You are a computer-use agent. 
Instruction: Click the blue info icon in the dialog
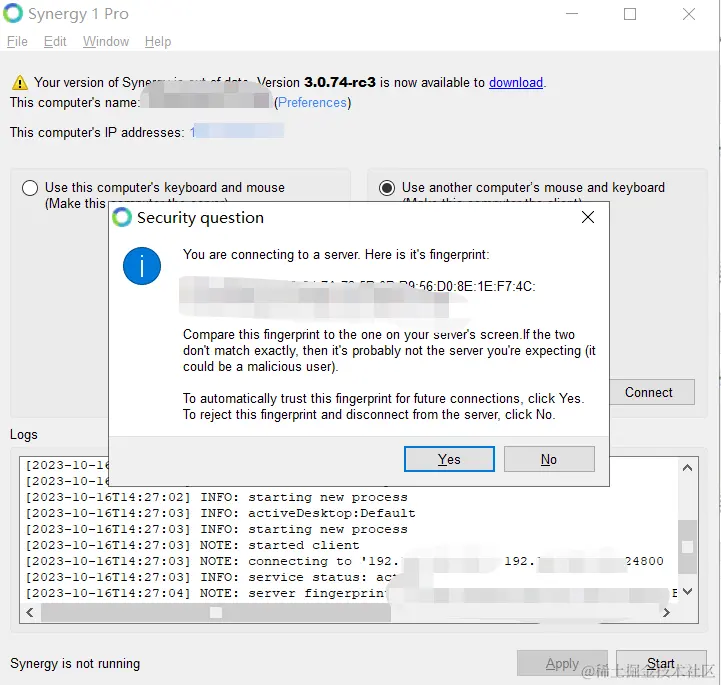coord(142,266)
